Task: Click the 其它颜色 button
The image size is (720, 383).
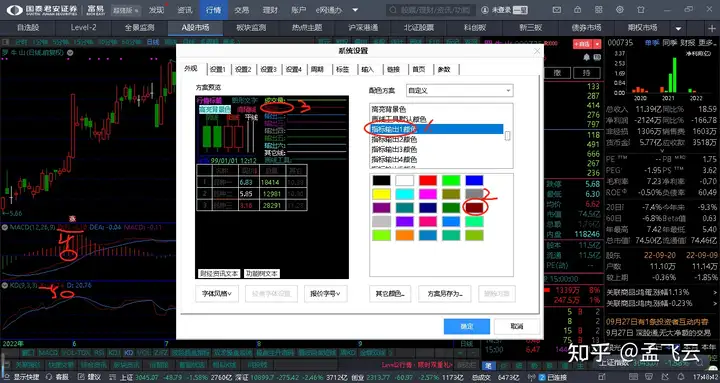Action: (x=390, y=293)
